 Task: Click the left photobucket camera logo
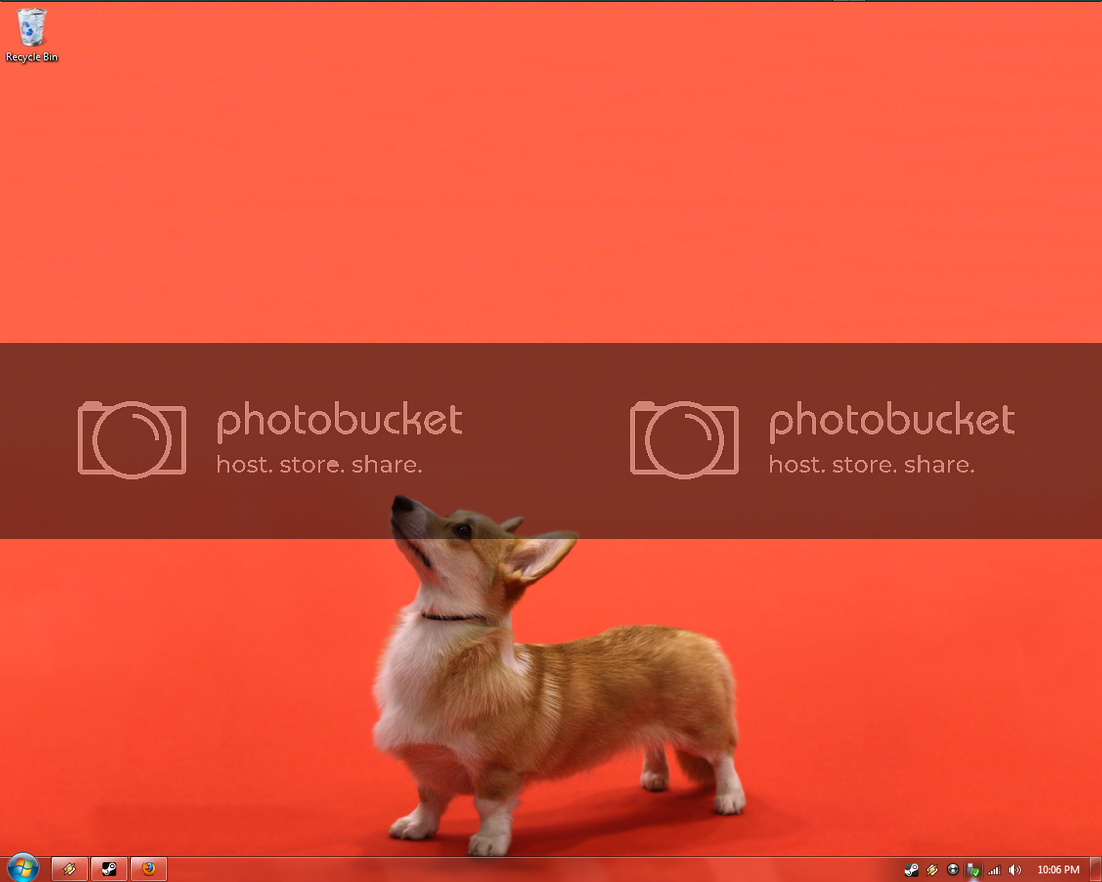[x=132, y=439]
